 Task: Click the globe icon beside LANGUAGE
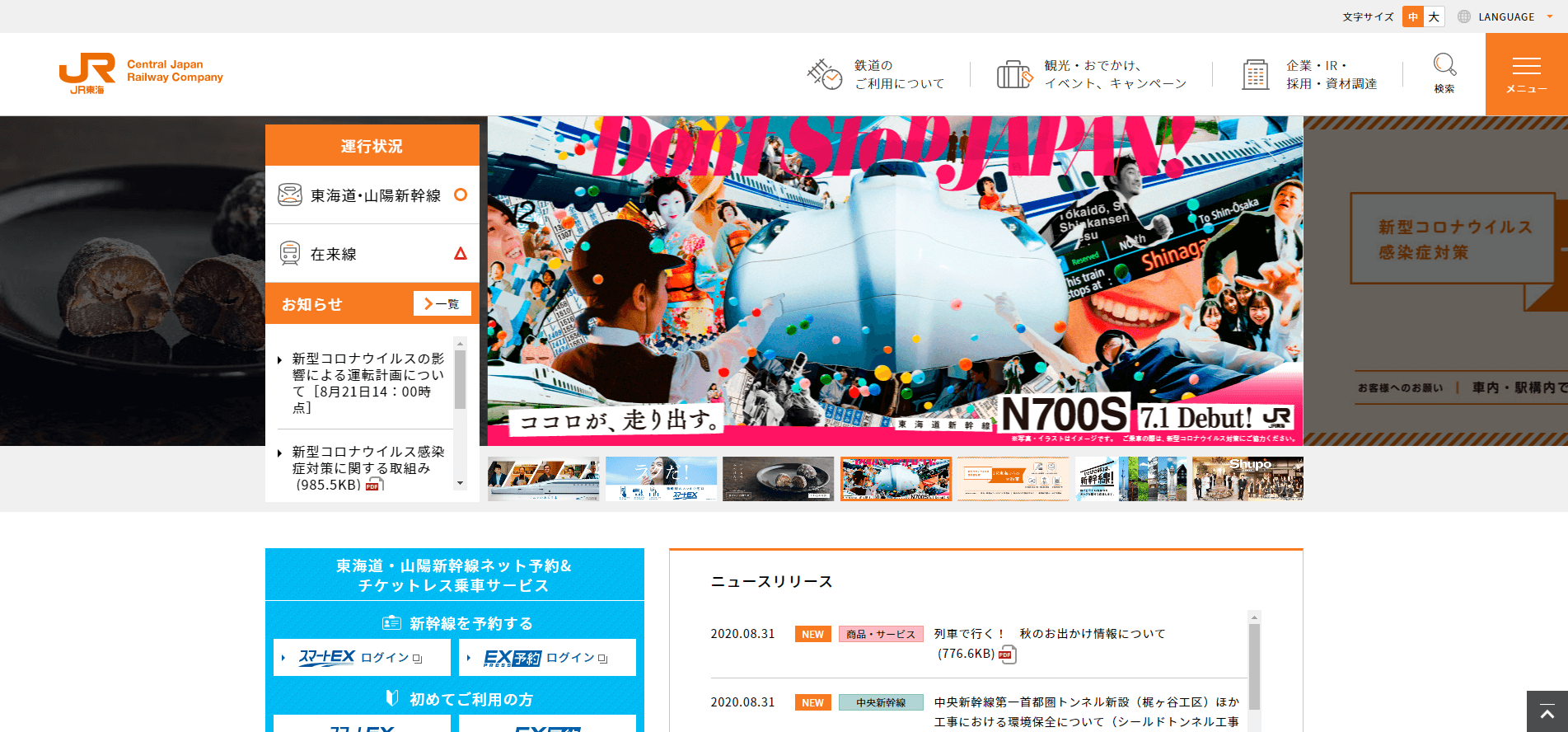tap(1464, 16)
